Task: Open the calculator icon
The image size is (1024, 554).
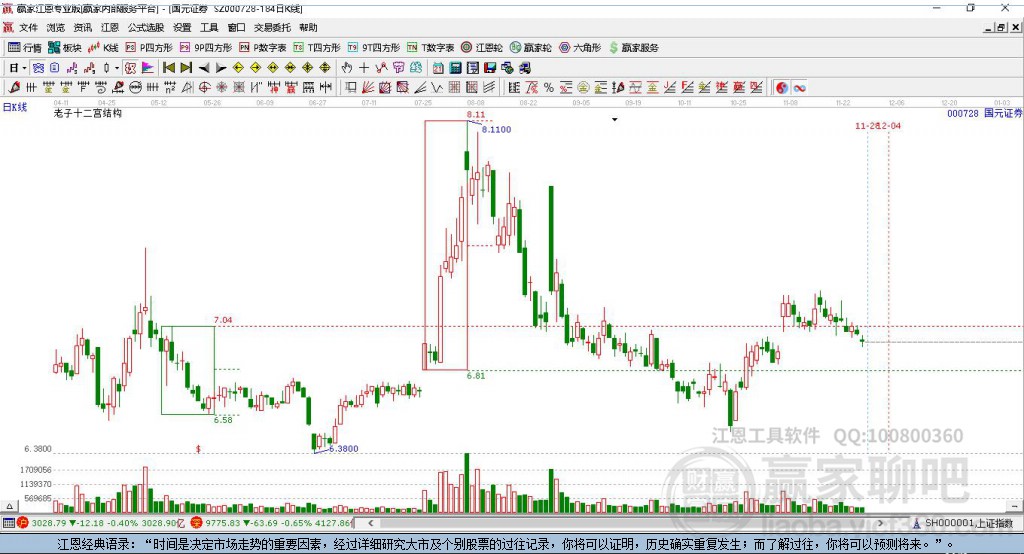Action: tap(455, 68)
